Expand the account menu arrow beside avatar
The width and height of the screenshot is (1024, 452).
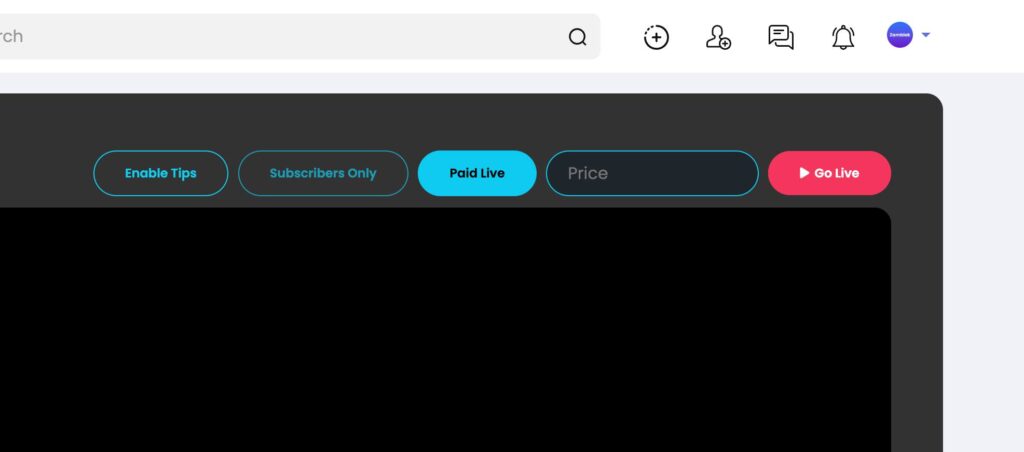tap(925, 35)
